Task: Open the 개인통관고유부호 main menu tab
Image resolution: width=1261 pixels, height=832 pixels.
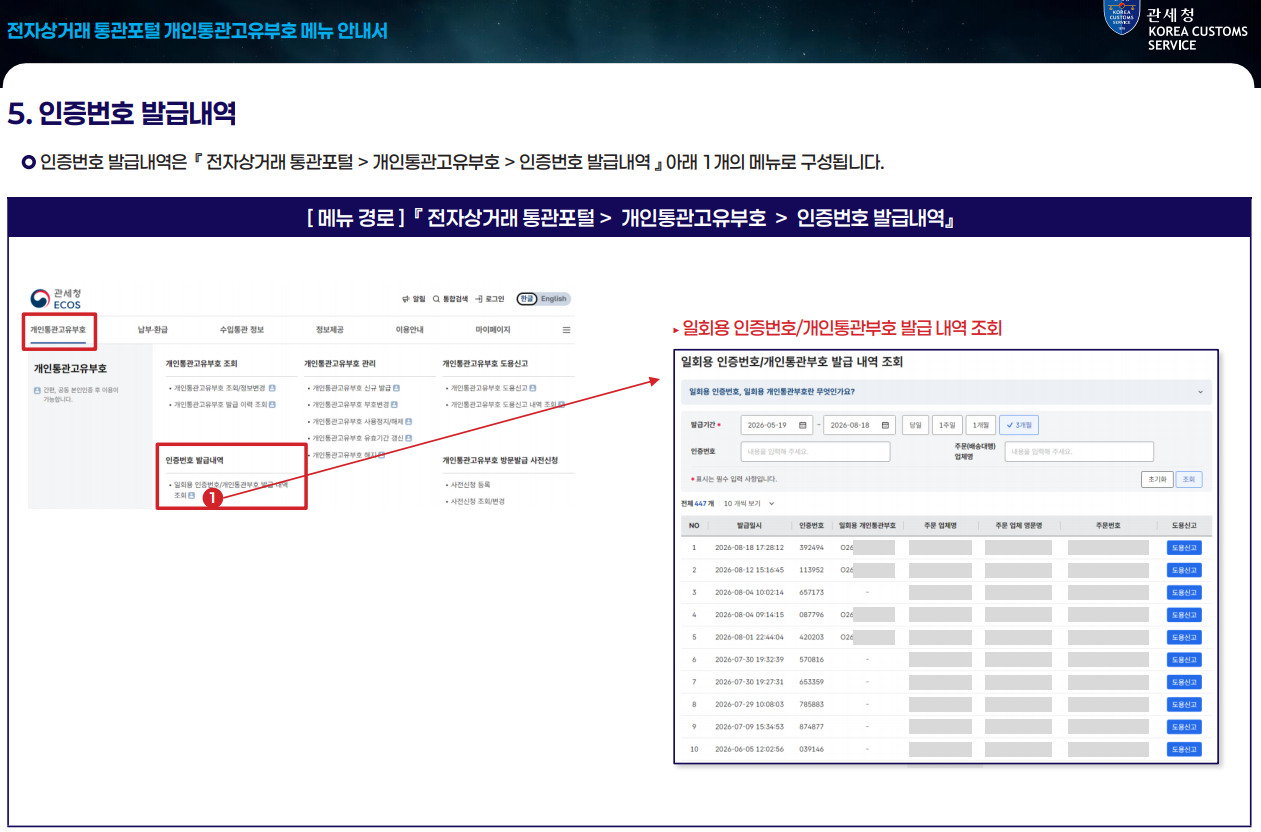Action: coord(58,329)
